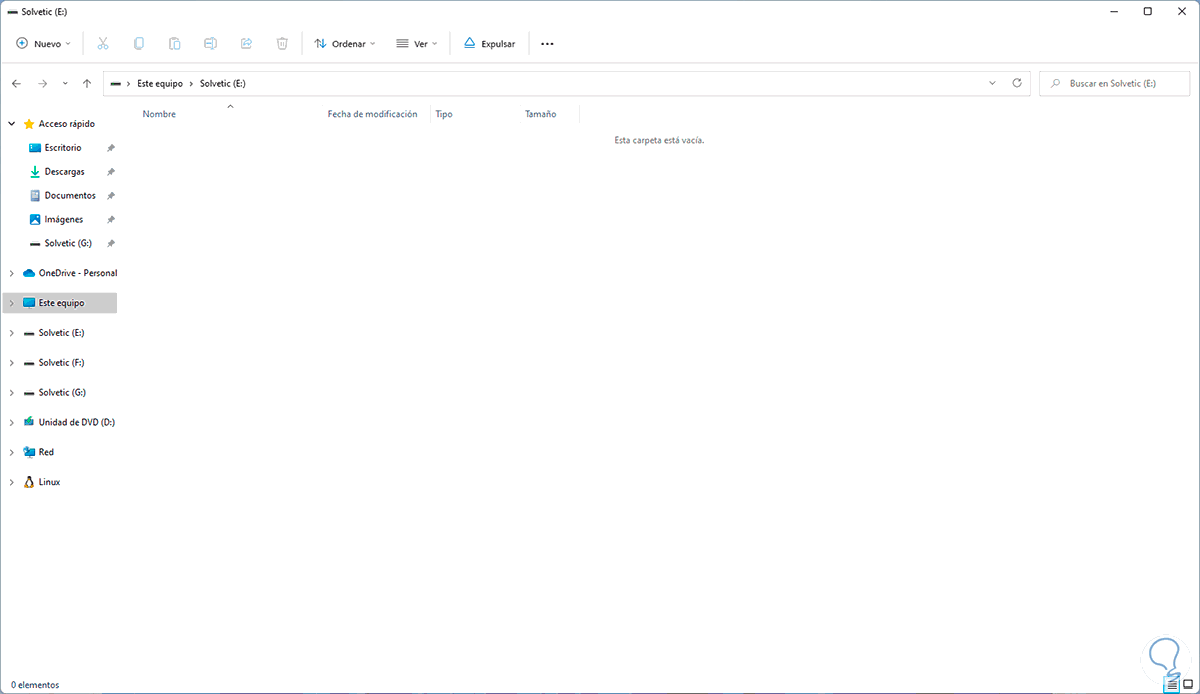Open the Nuevo dropdown menu
The width and height of the screenshot is (1200, 694).
(44, 44)
